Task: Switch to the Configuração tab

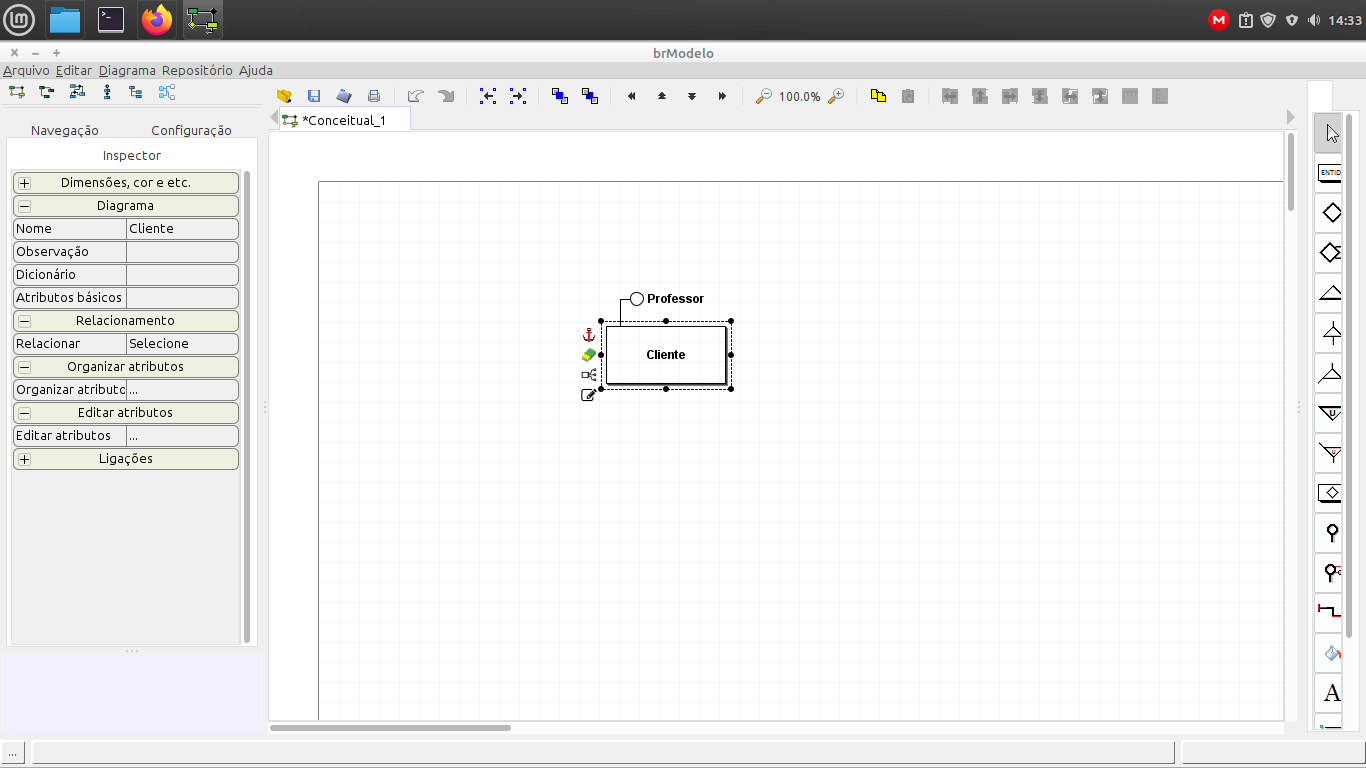Action: tap(191, 131)
